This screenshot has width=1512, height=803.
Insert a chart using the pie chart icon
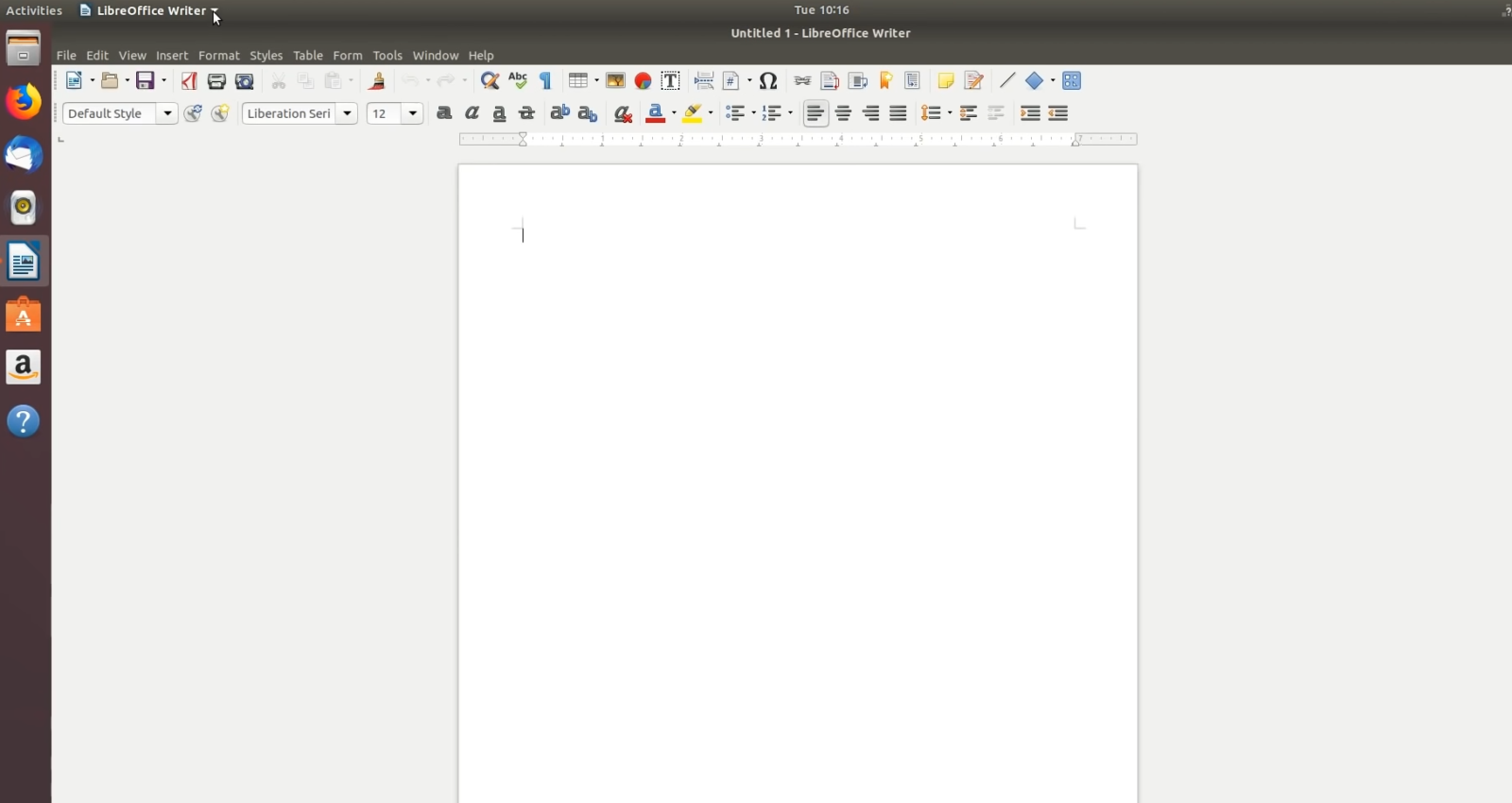643,81
